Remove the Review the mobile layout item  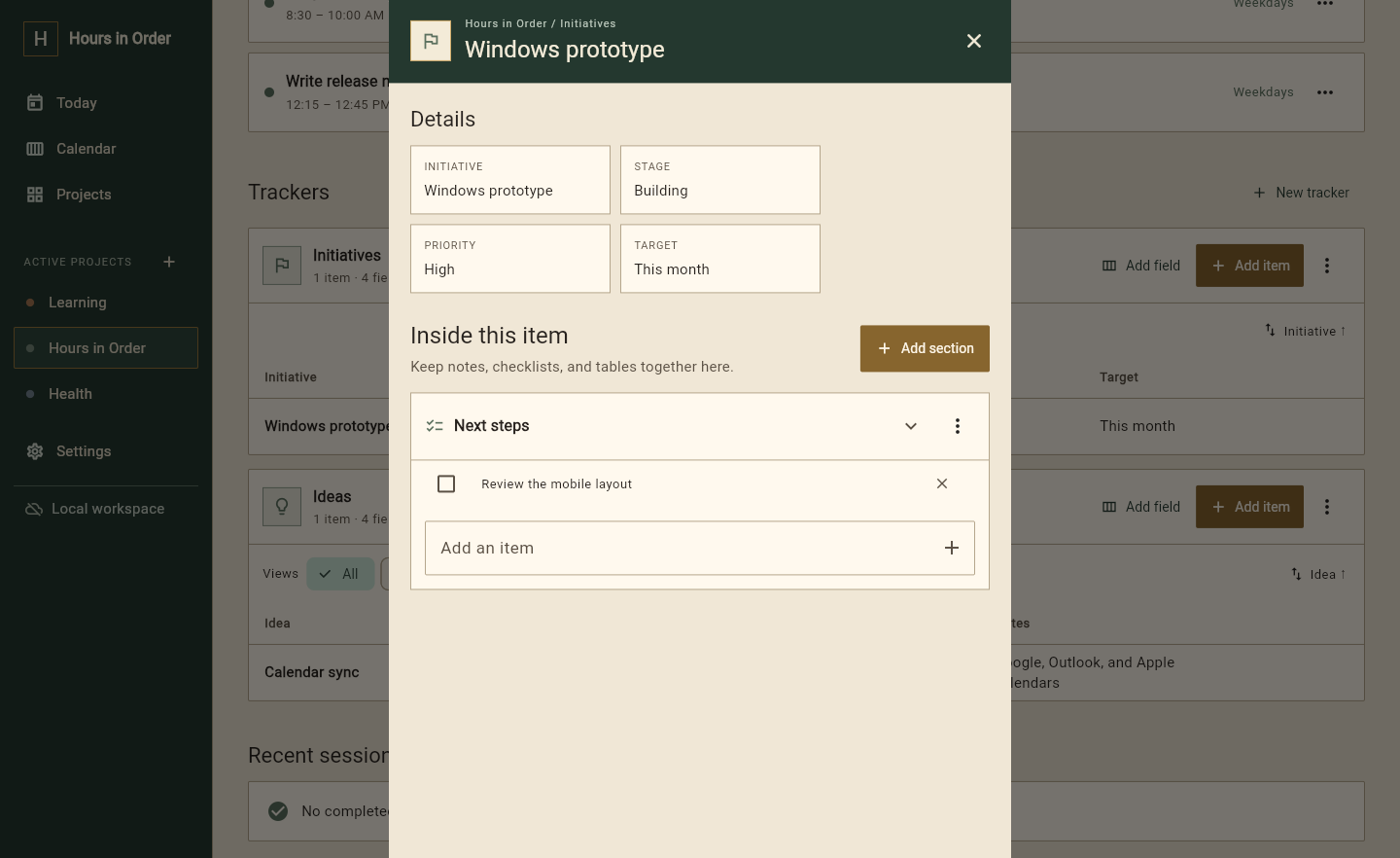942,483
